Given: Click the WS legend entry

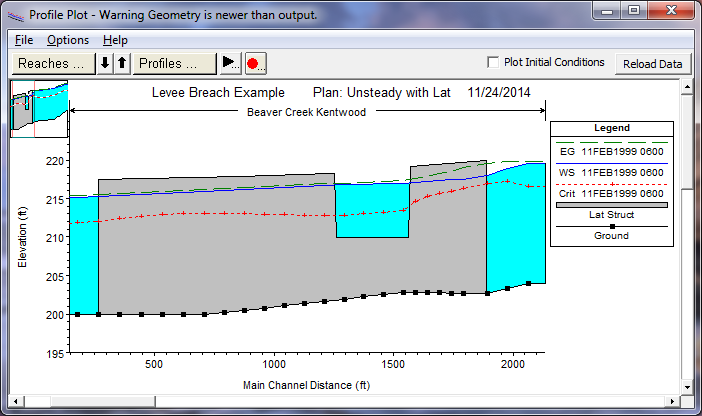Looking at the screenshot, I should (x=611, y=172).
